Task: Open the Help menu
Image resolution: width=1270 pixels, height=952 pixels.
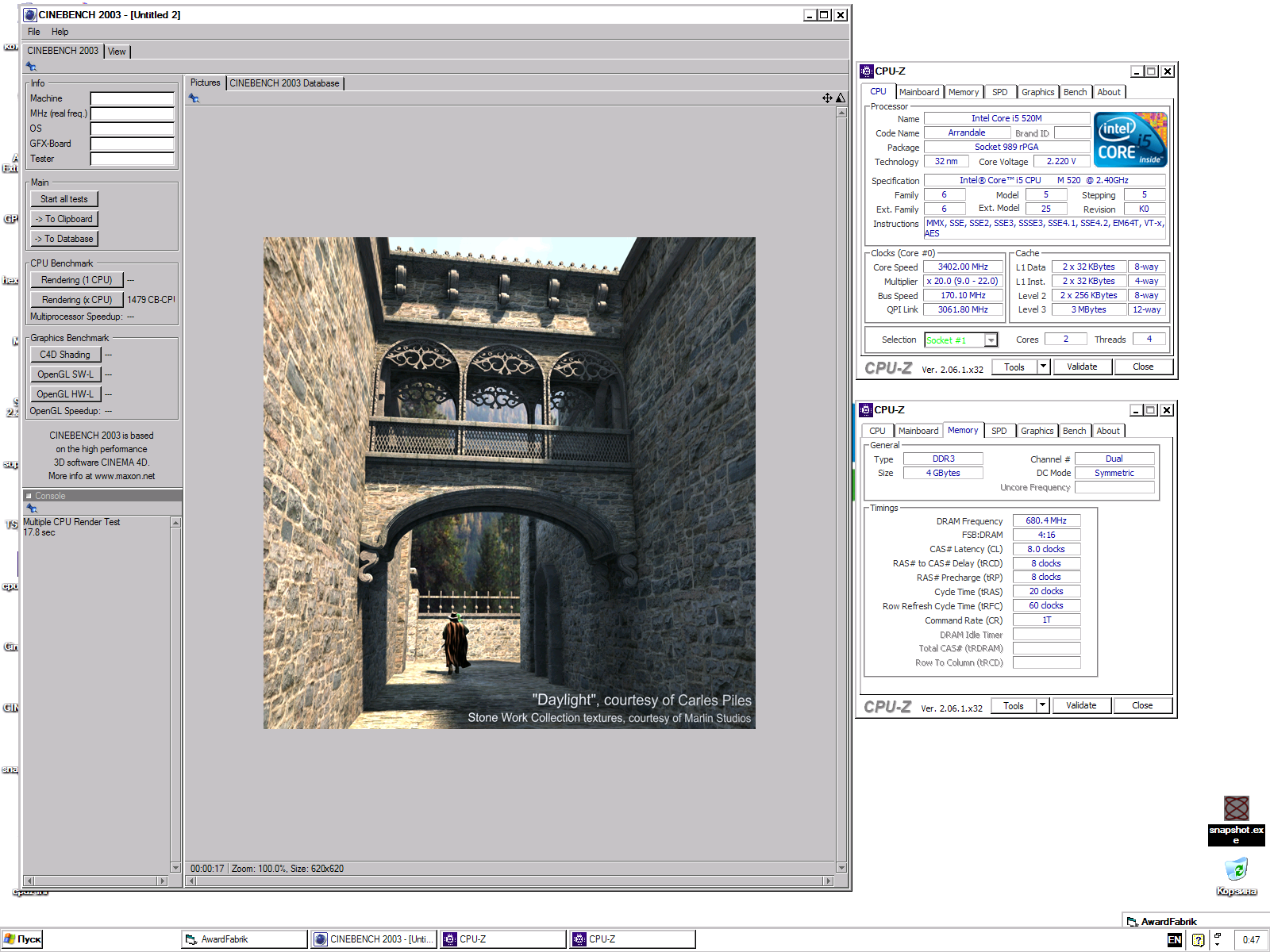Action: click(x=60, y=32)
